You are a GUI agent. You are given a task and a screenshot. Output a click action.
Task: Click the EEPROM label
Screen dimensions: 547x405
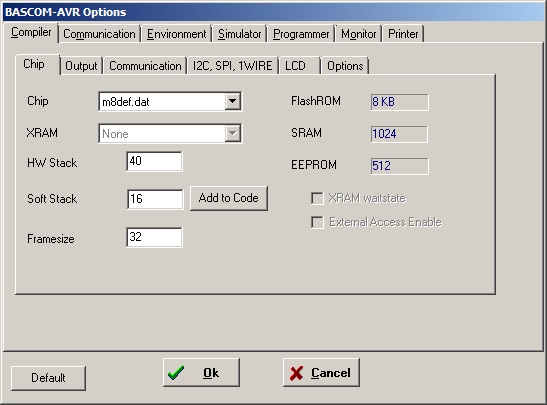pyautogui.click(x=314, y=165)
